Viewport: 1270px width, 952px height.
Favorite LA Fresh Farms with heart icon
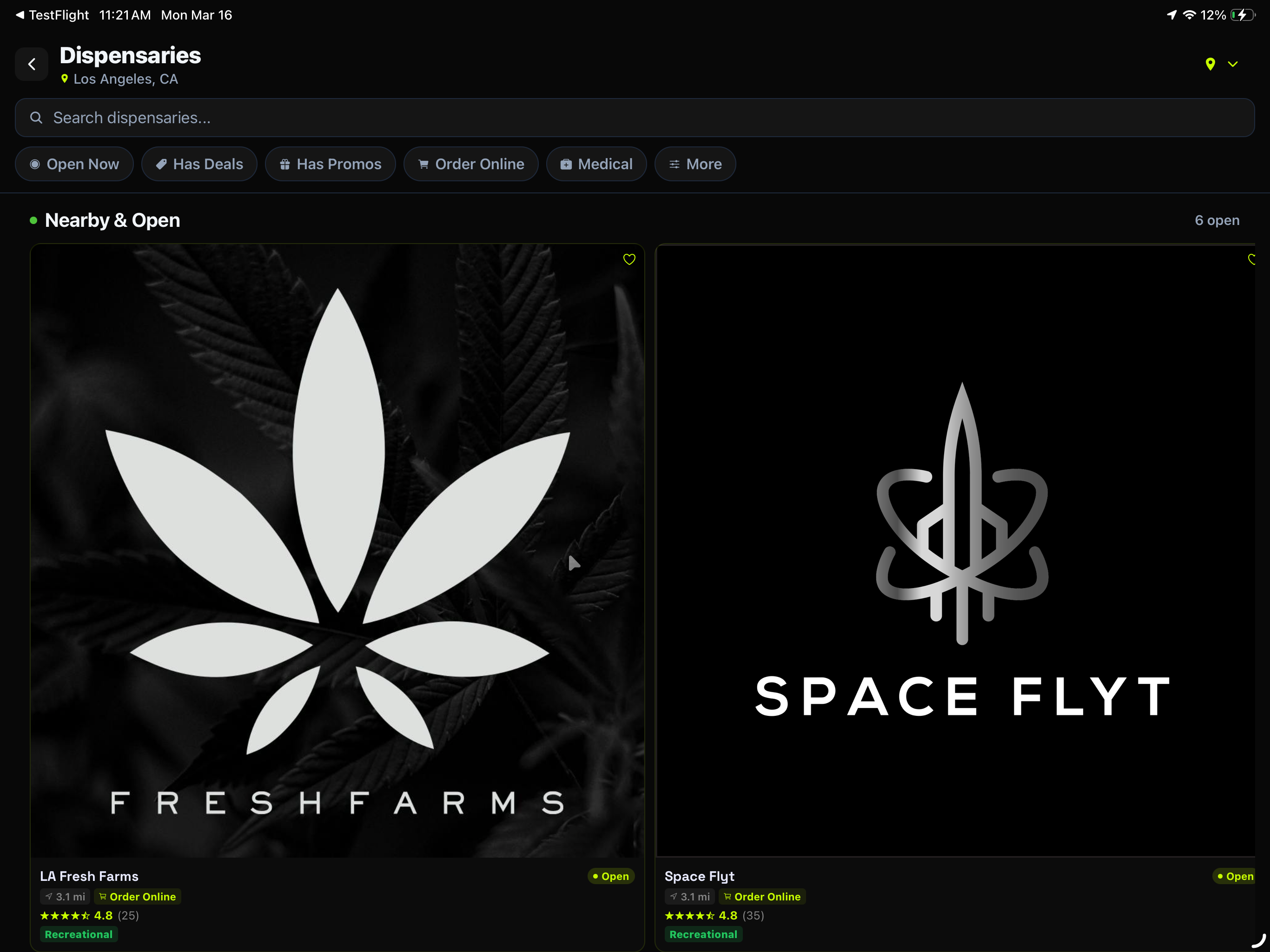tap(629, 259)
